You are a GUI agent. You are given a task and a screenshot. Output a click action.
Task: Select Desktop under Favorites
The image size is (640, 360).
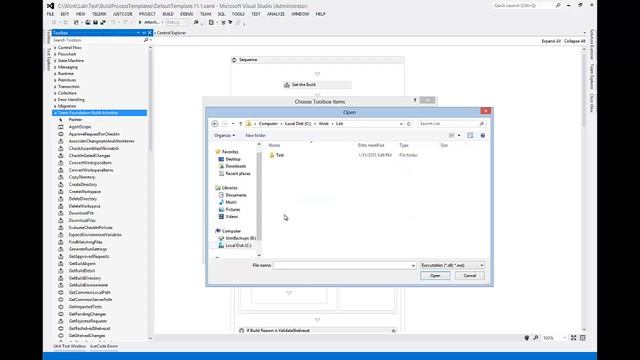tap(230, 159)
